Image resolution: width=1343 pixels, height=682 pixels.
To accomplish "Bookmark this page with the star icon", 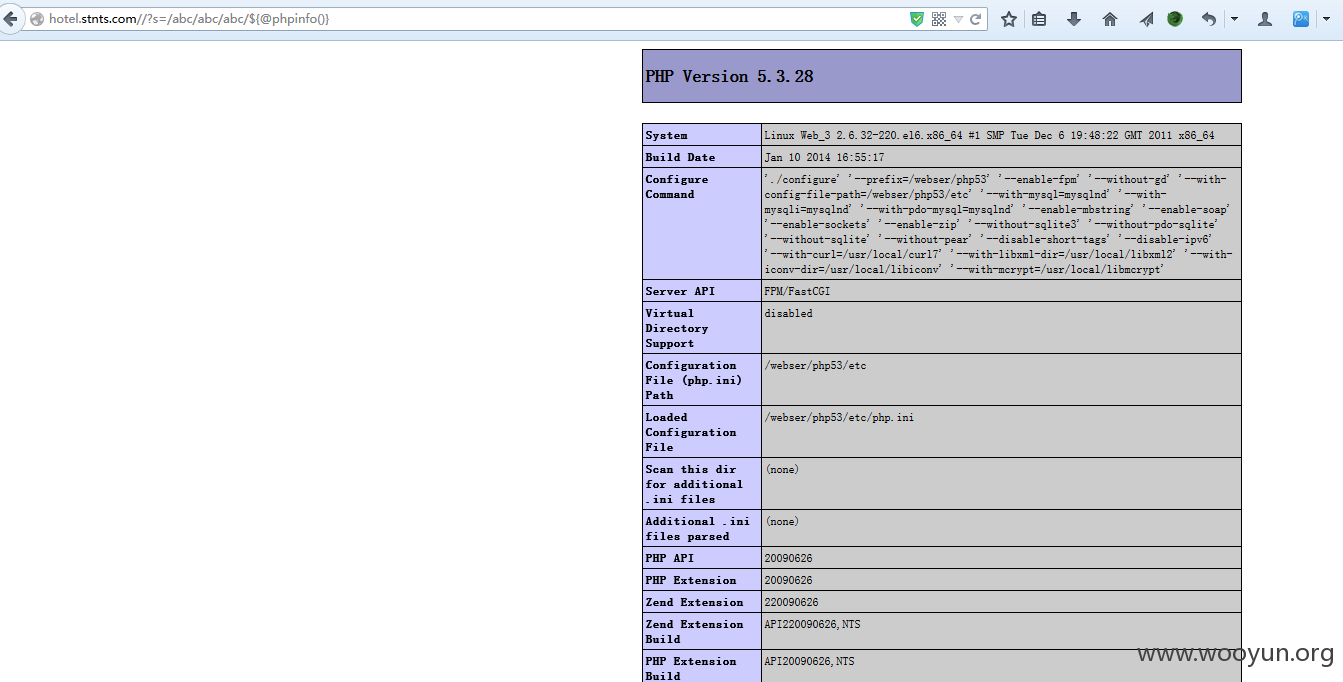I will click(x=1009, y=19).
